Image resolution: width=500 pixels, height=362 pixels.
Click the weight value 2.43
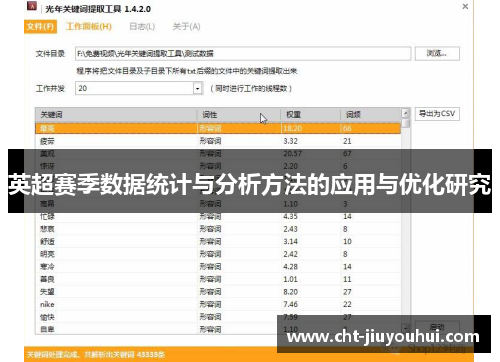[290, 229]
